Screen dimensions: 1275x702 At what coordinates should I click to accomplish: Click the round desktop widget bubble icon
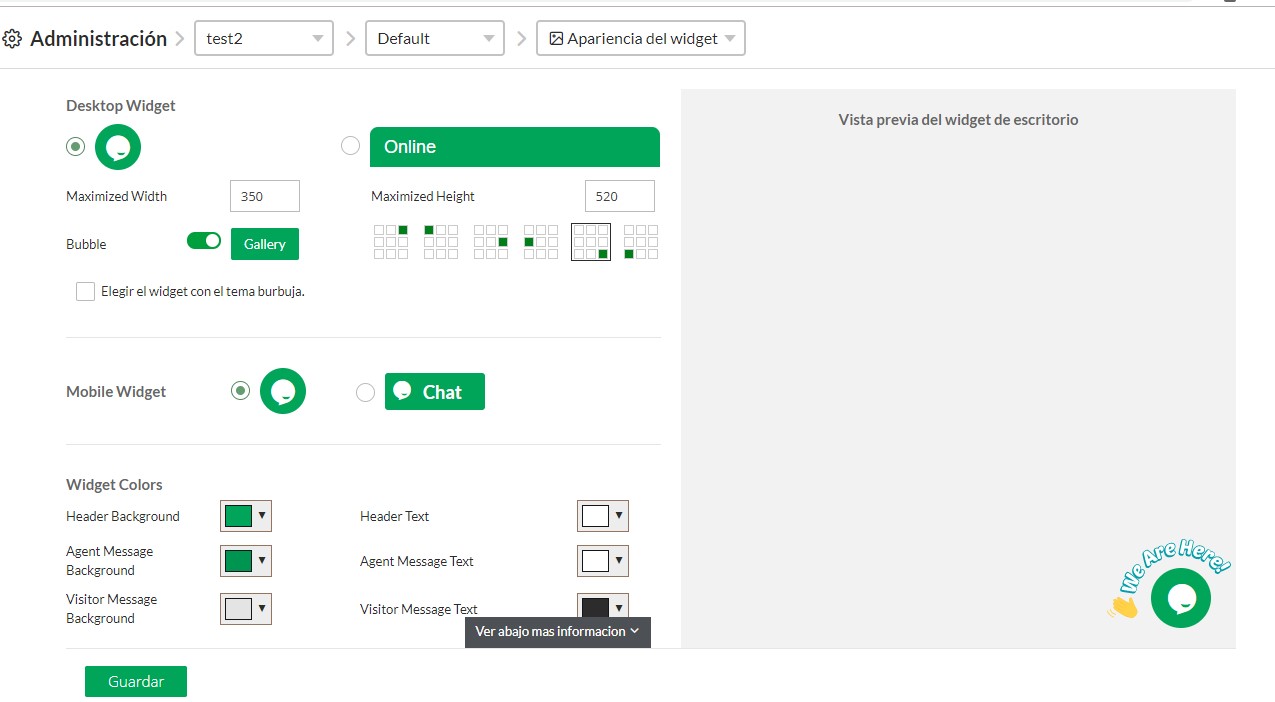coord(118,147)
